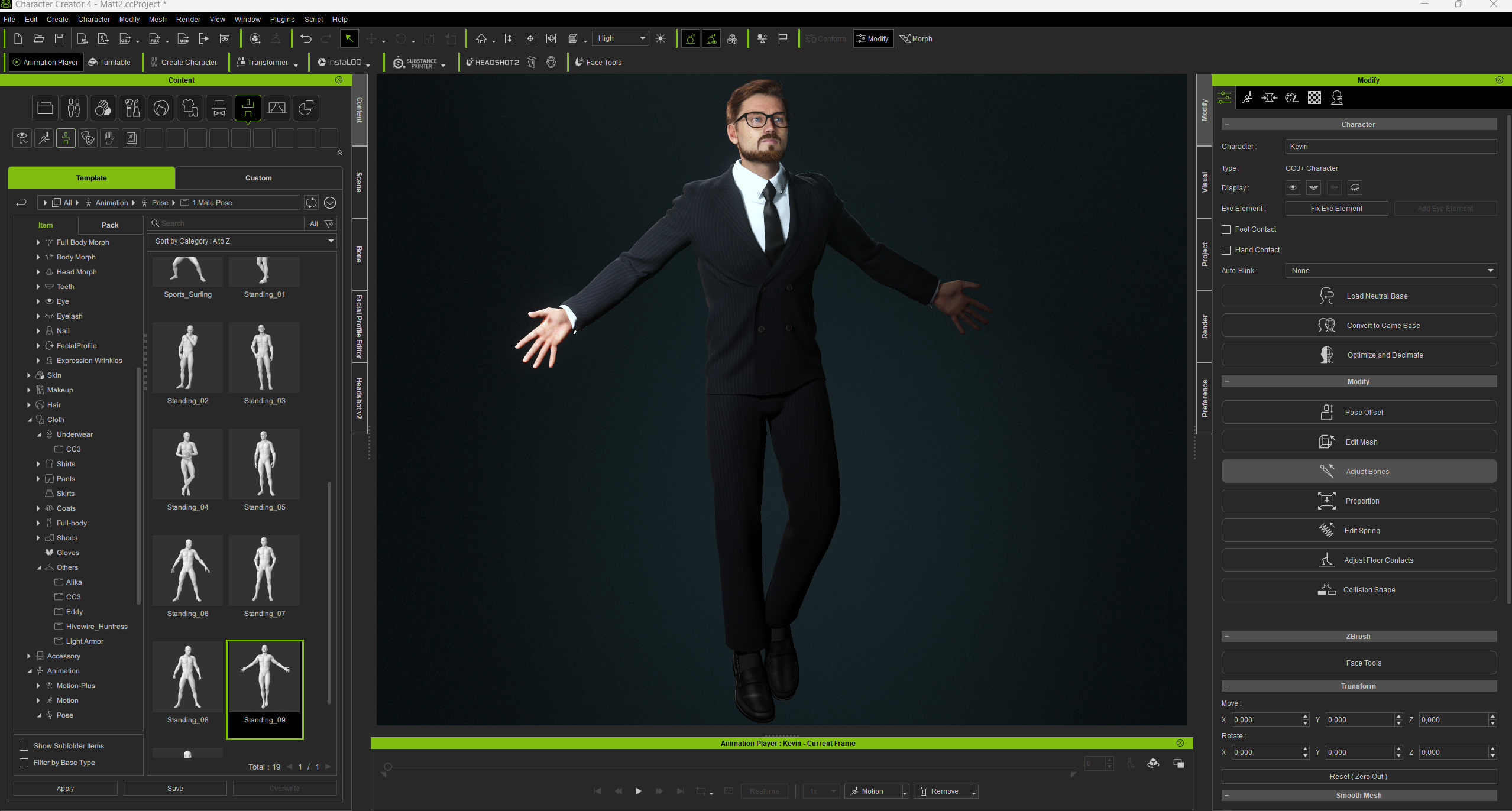Open the Motion pose tab icon in Modify

(1247, 98)
